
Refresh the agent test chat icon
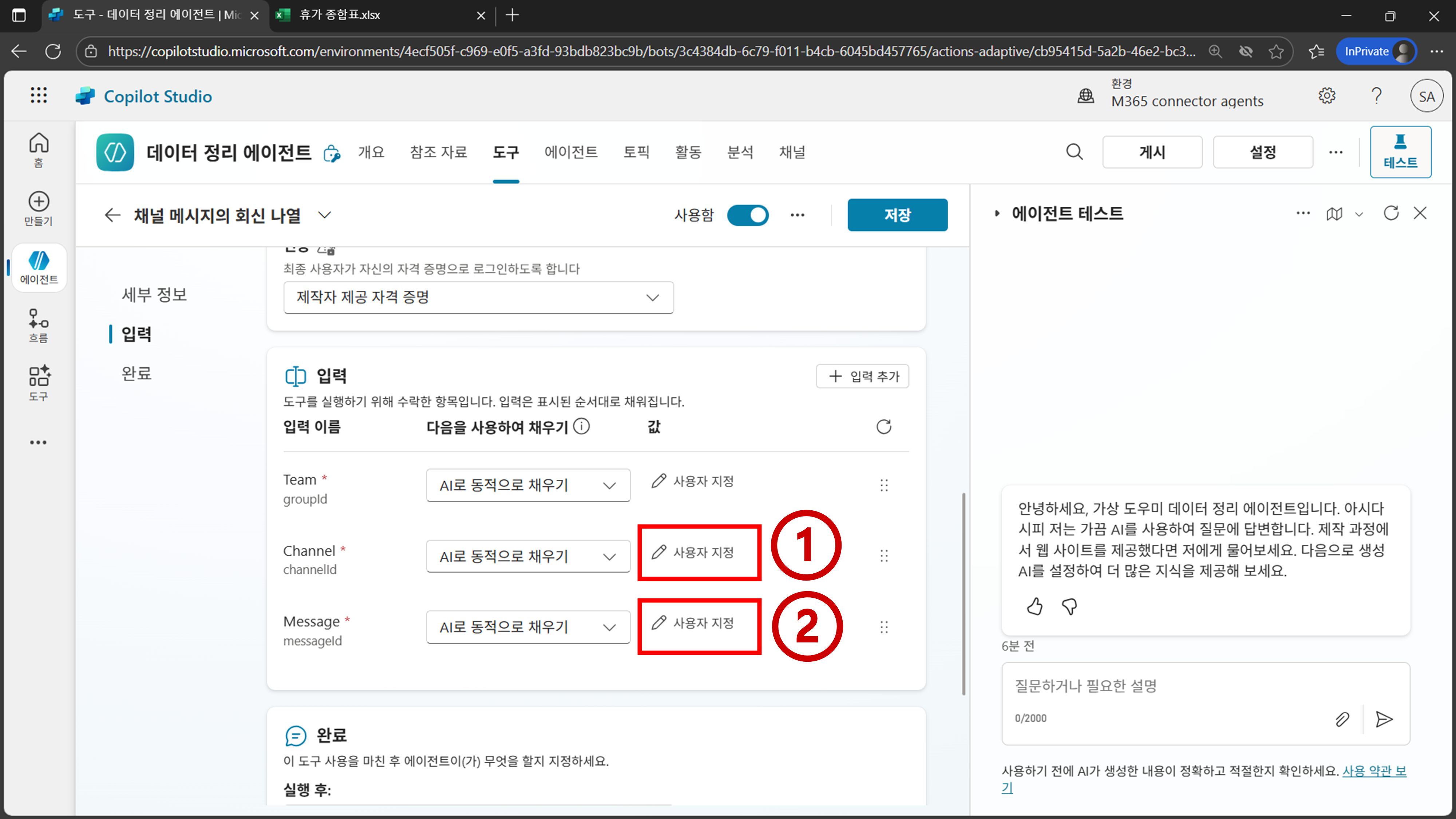coord(1390,213)
